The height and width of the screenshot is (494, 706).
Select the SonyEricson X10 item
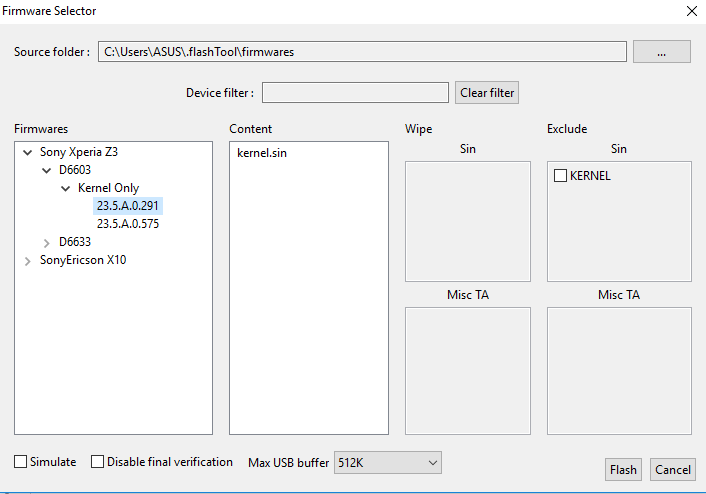coord(83,260)
